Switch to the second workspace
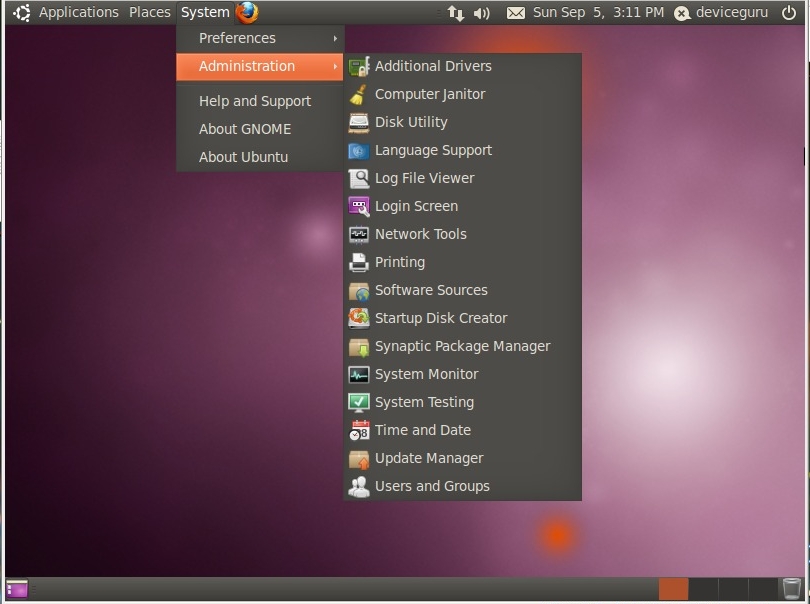Screen dimensions: 810x604 pos(703,589)
